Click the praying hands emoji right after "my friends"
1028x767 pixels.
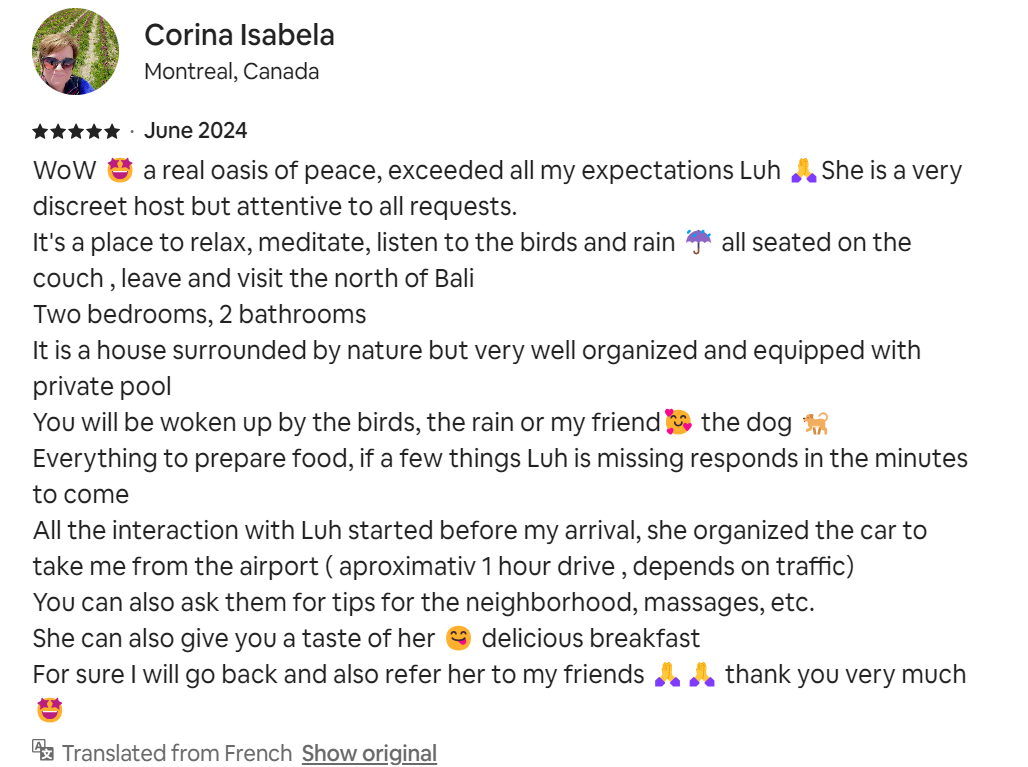tap(668, 675)
